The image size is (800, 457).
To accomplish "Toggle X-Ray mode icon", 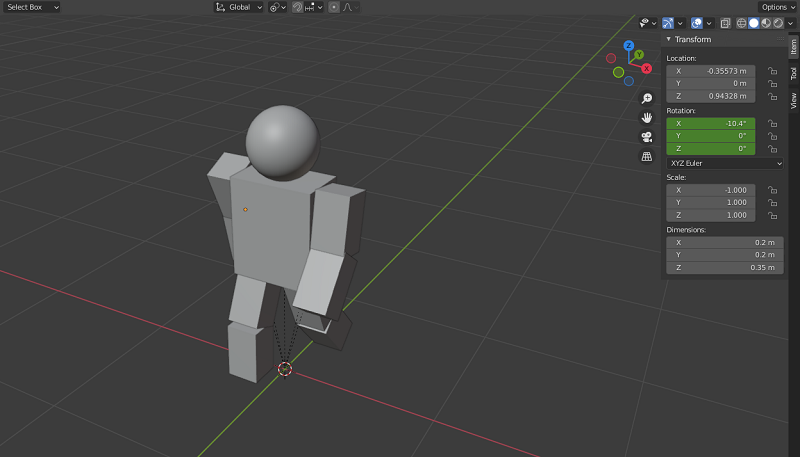I will pos(725,23).
